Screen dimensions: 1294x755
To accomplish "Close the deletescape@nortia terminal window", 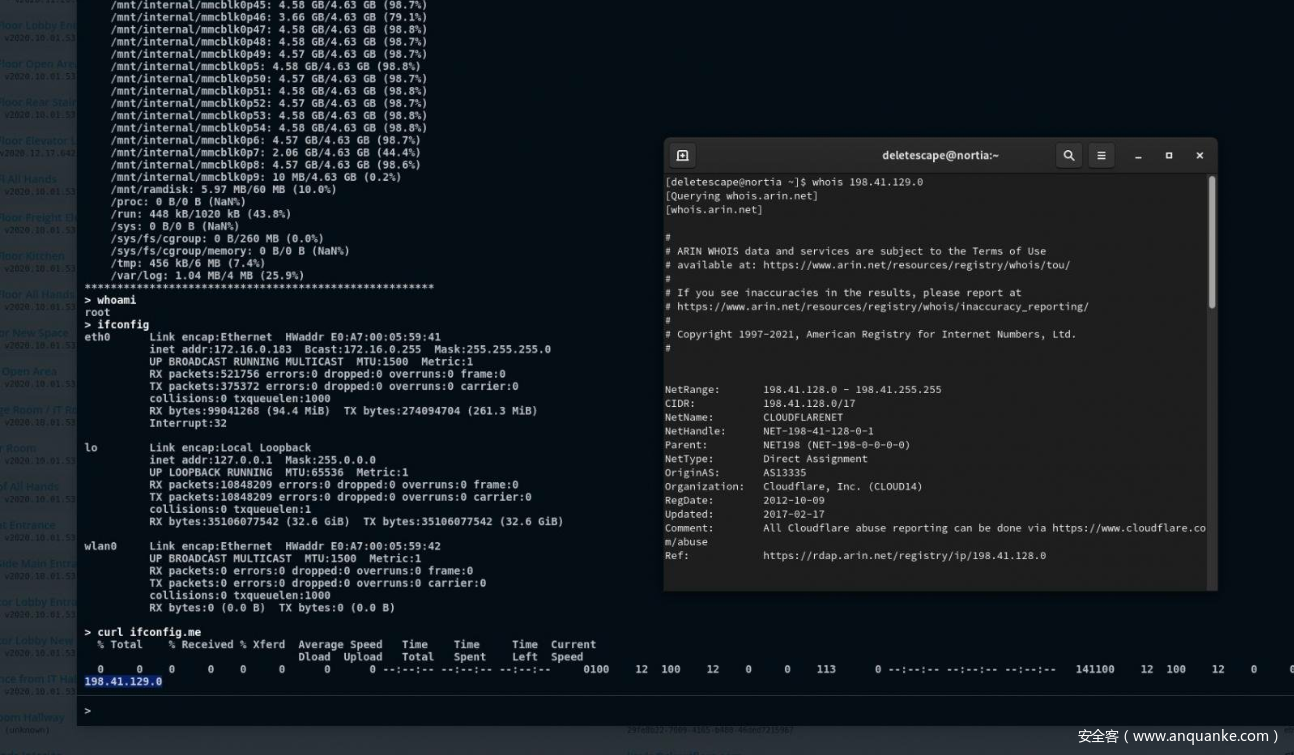I will 1200,156.
